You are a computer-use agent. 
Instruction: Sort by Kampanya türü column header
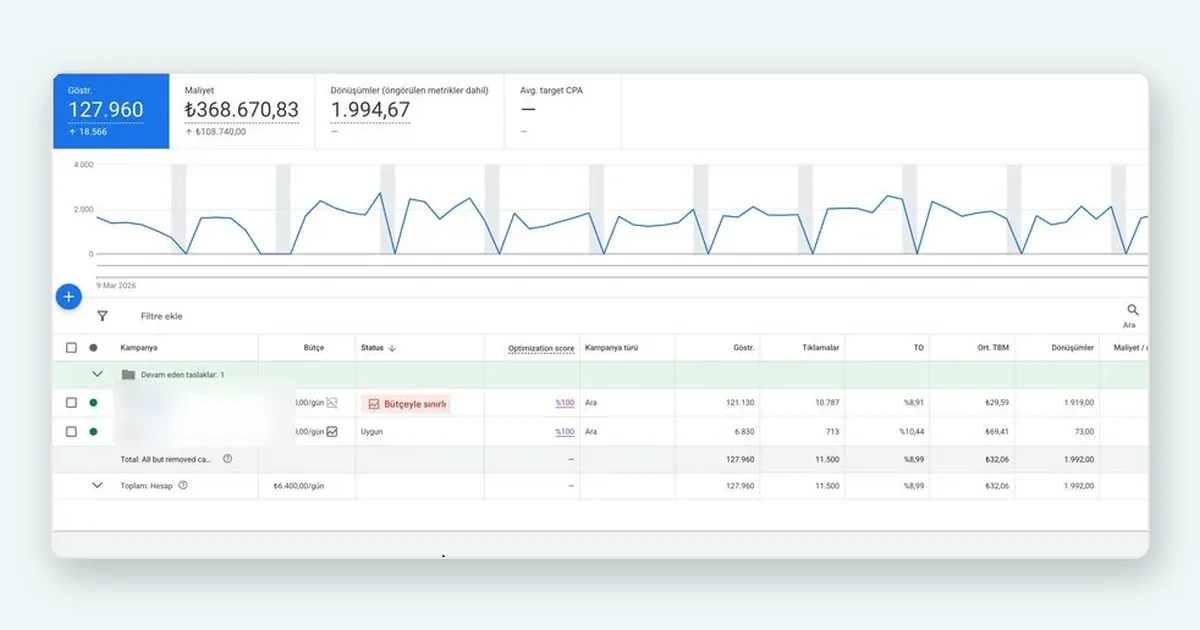coord(612,348)
